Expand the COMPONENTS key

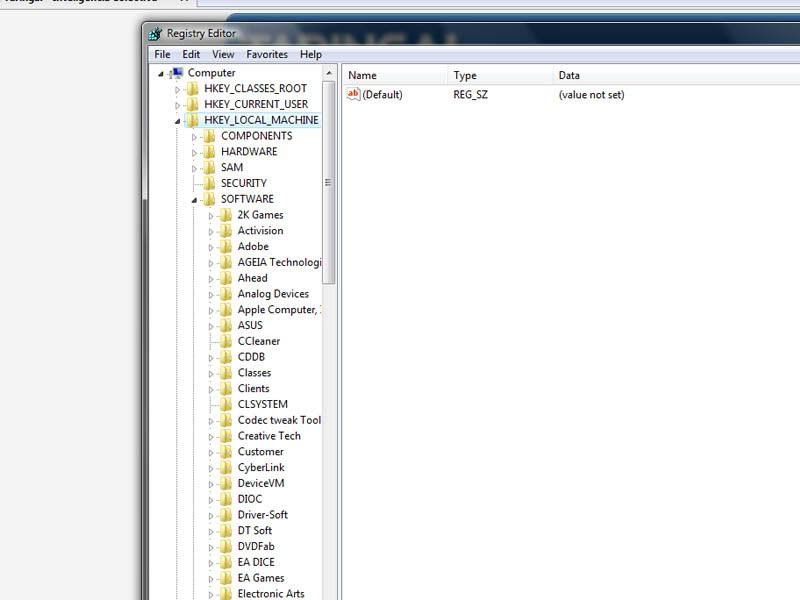[194, 137]
